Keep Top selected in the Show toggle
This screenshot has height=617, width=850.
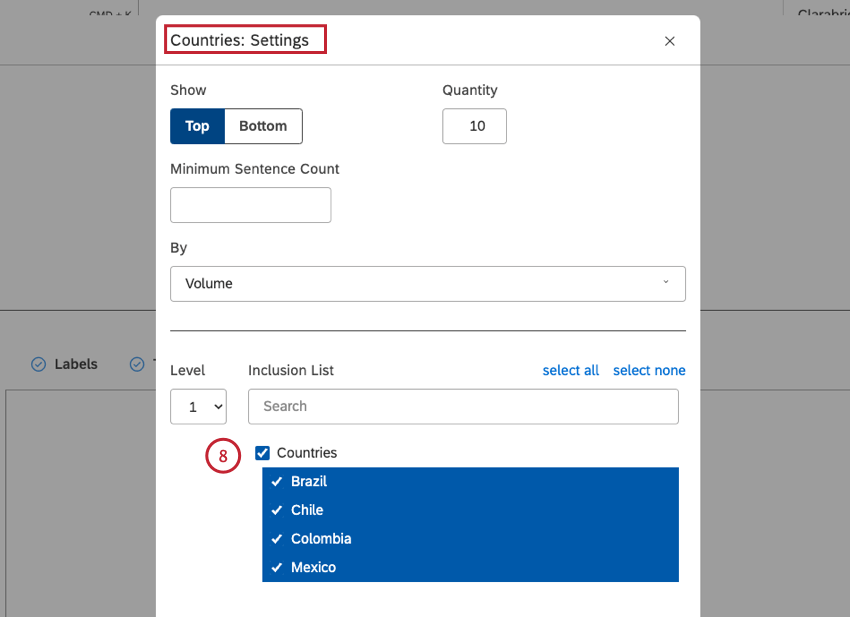pos(197,126)
